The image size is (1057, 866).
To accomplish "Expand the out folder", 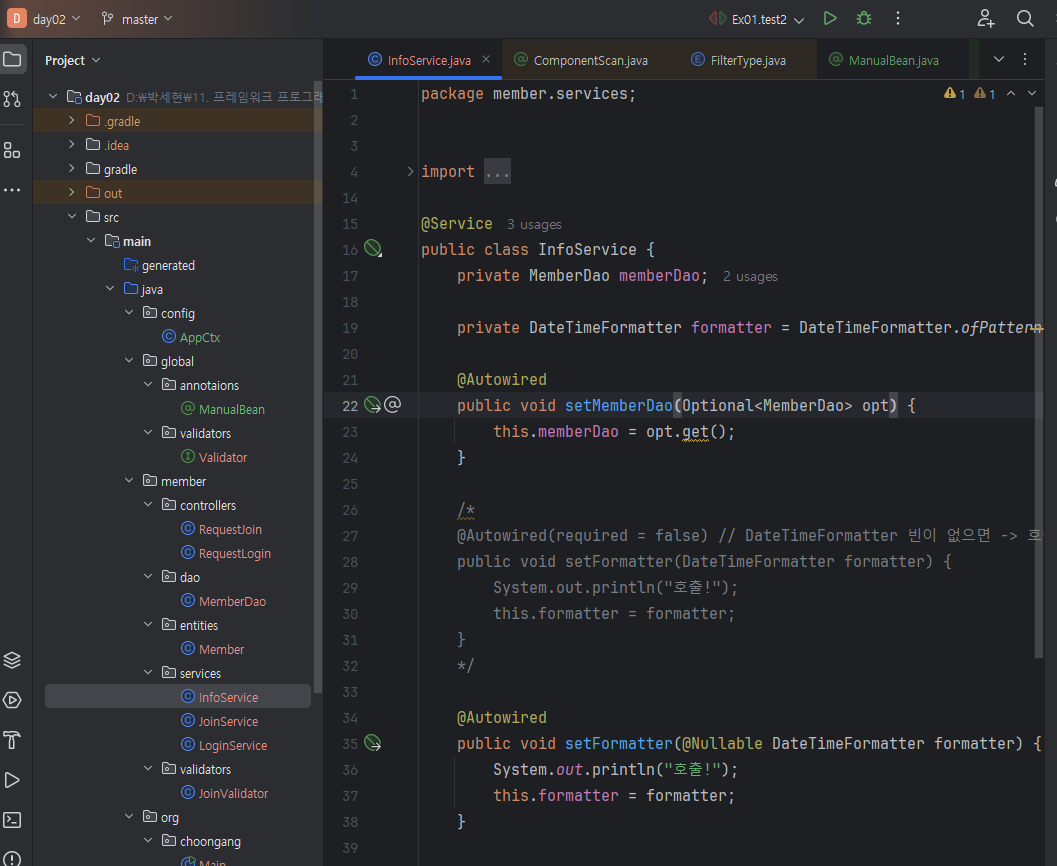I will (x=72, y=192).
